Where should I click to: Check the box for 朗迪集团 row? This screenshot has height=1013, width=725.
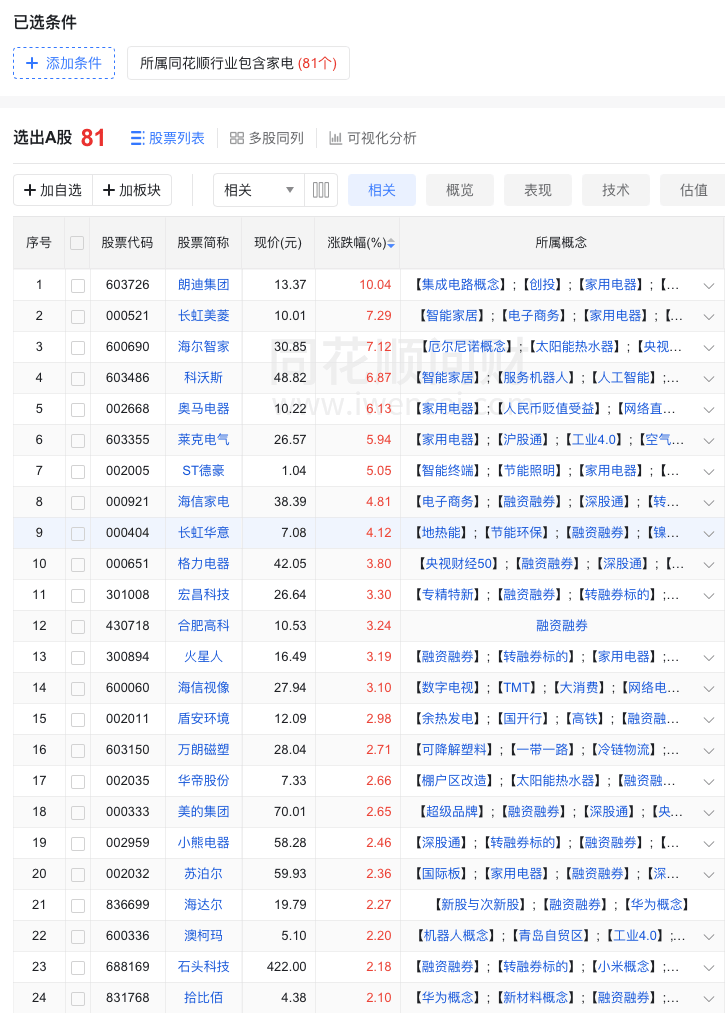(x=78, y=286)
